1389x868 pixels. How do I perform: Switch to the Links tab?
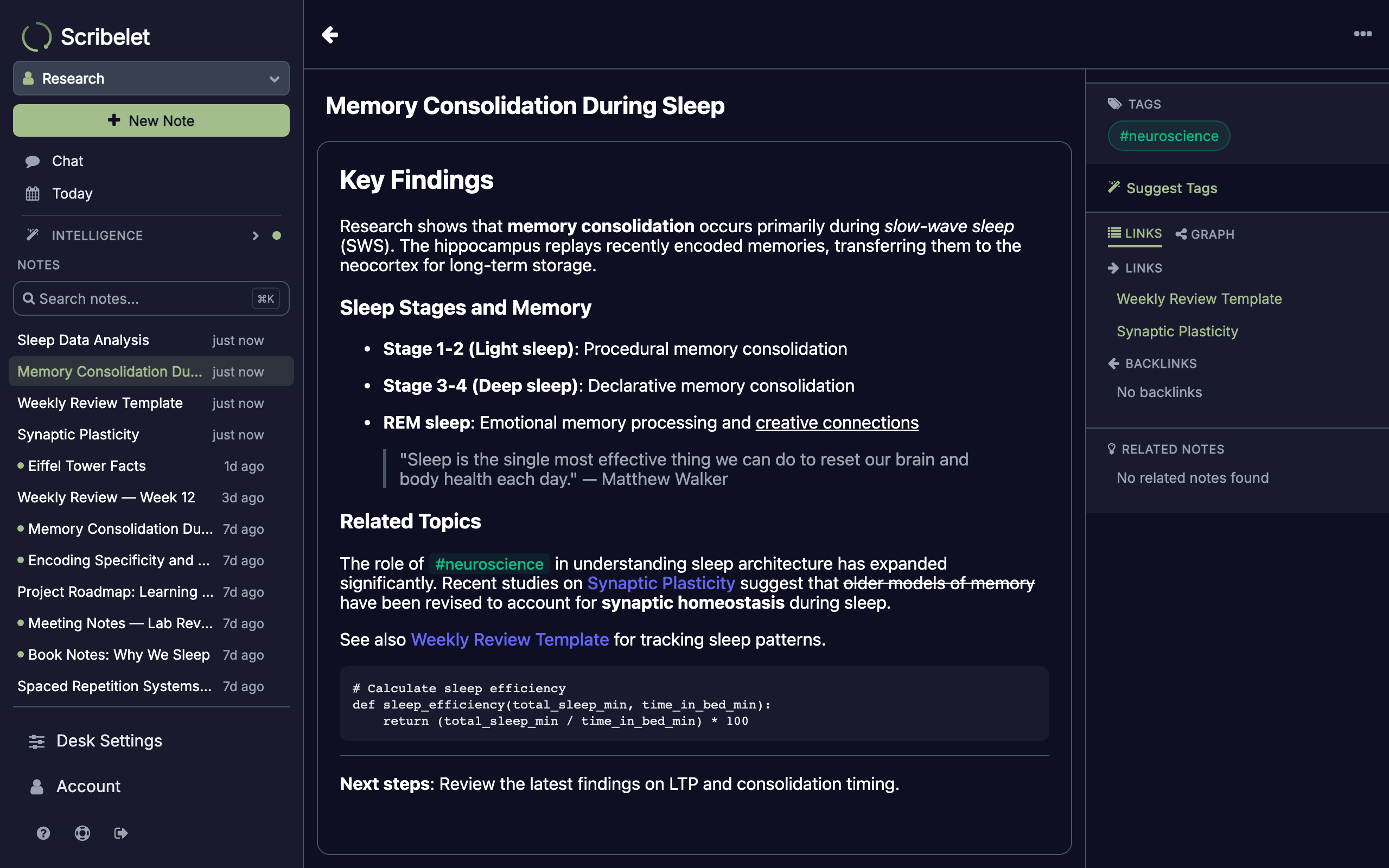click(1134, 234)
